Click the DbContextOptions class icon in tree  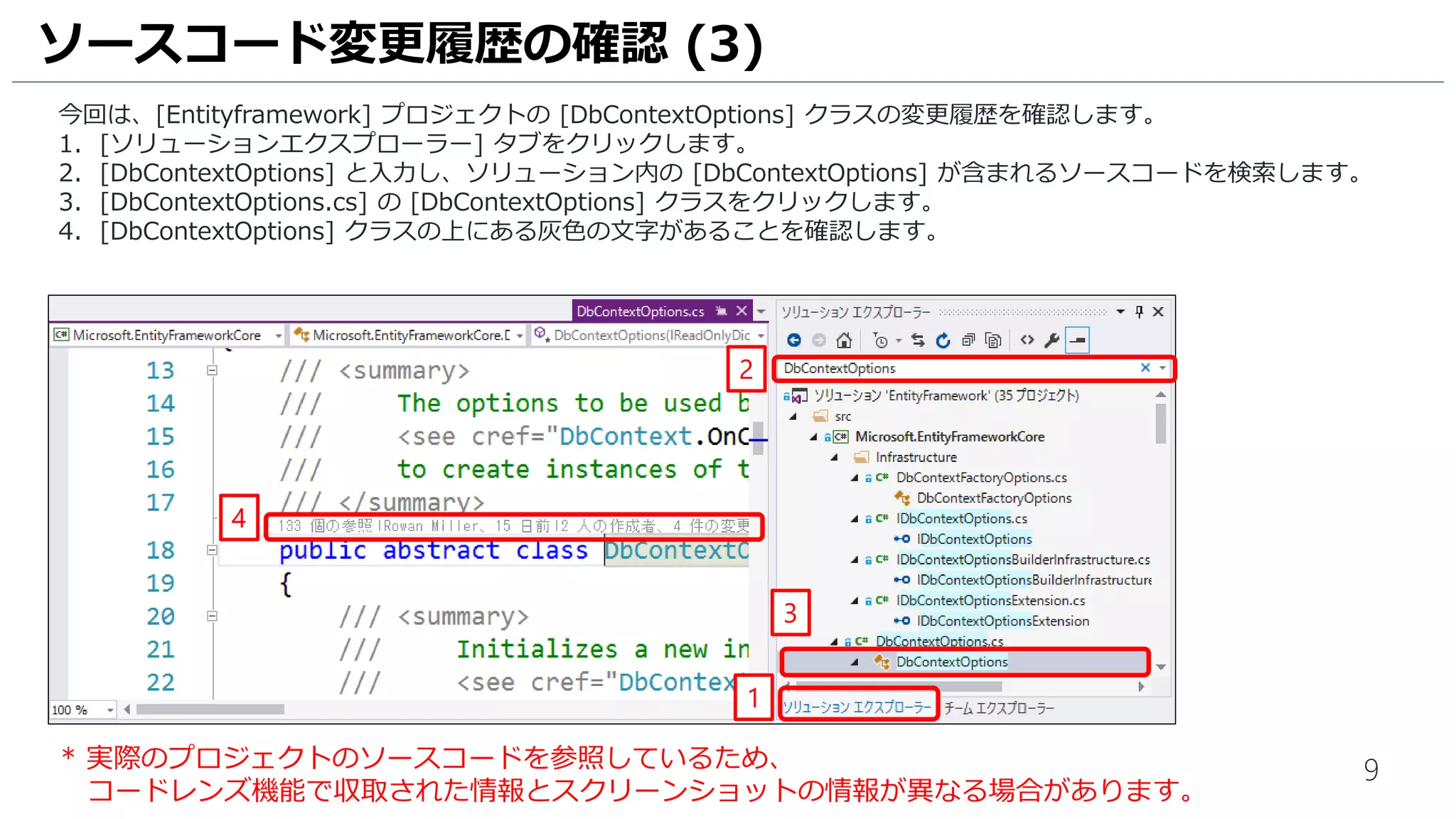tap(882, 662)
